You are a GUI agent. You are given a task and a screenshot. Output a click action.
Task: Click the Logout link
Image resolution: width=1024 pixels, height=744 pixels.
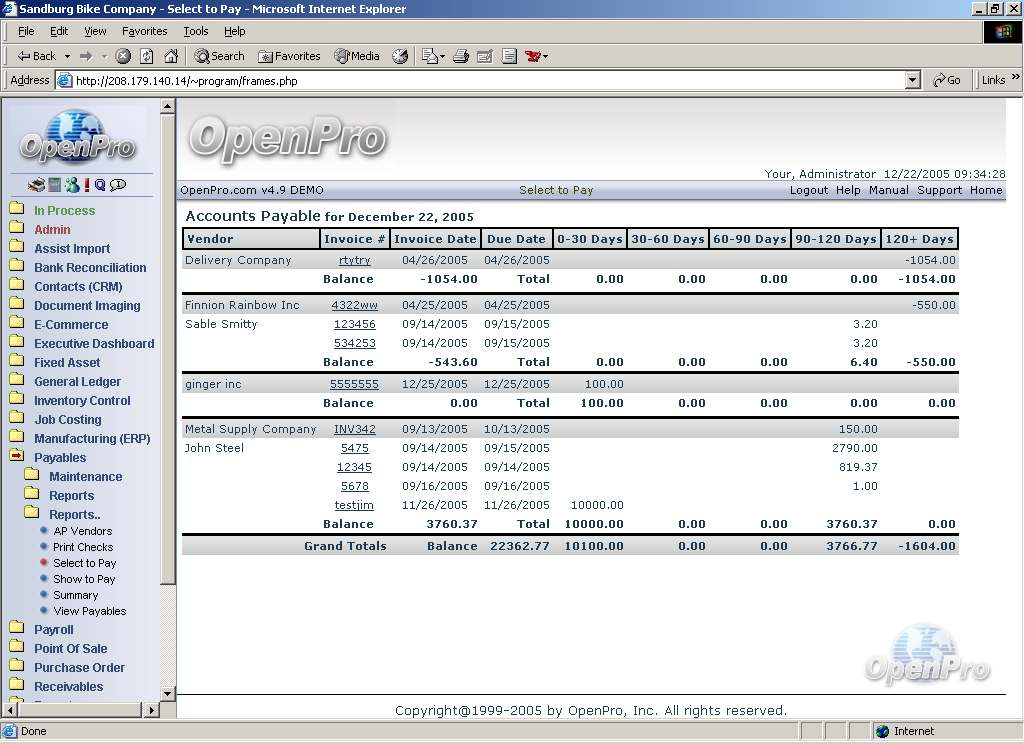808,190
